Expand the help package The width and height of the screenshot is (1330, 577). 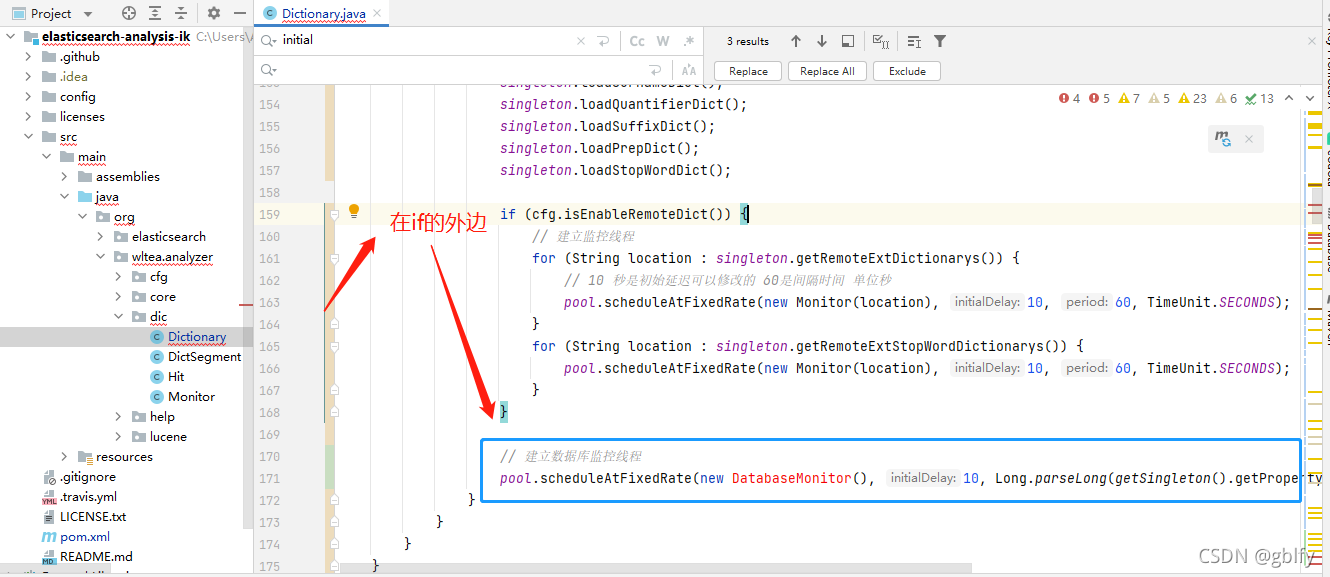click(118, 417)
